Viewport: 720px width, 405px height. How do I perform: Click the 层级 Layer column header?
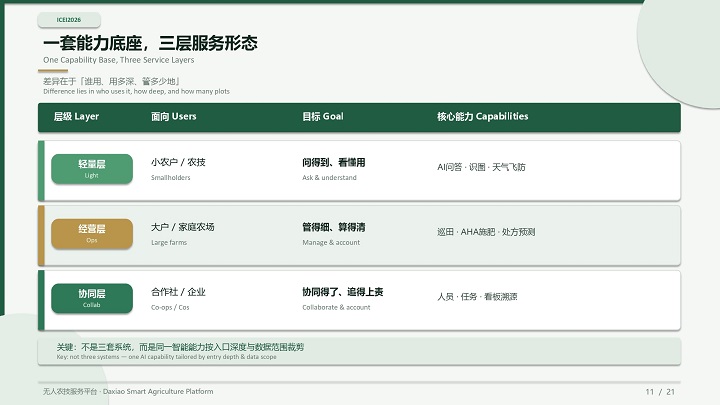click(76, 117)
